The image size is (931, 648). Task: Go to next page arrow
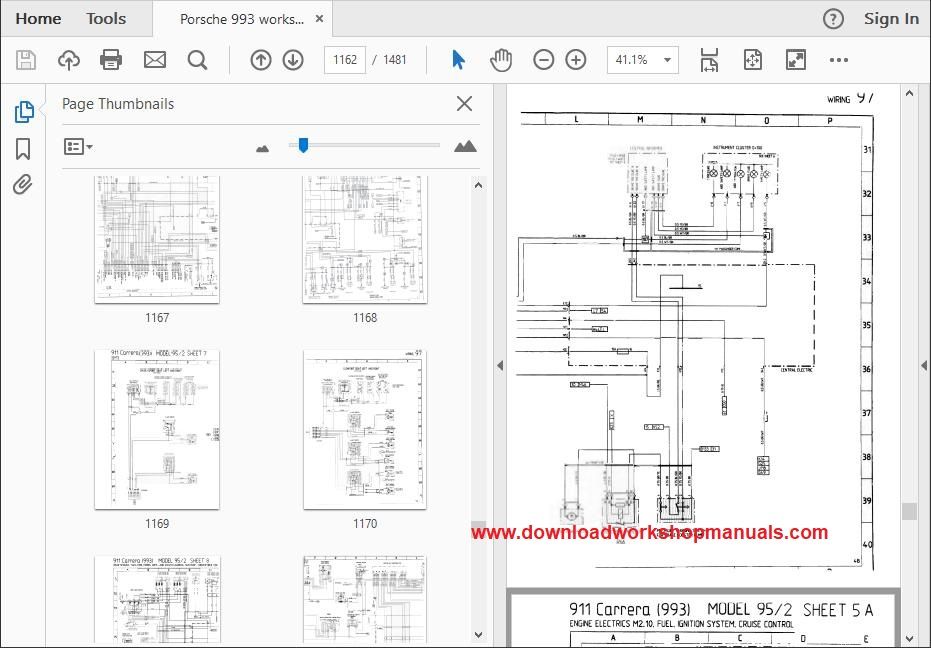pyautogui.click(x=293, y=60)
